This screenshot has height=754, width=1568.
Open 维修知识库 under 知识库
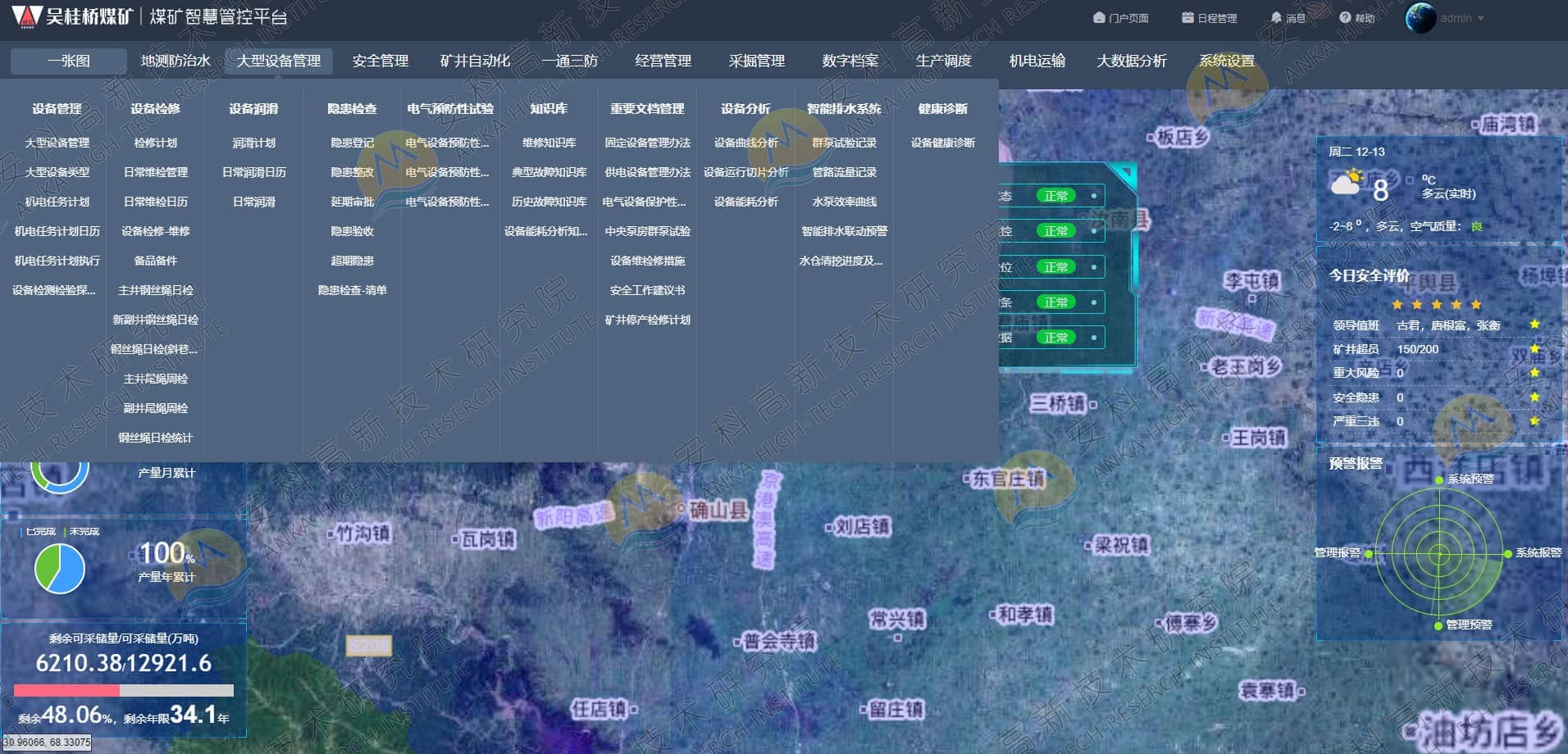[x=549, y=143]
